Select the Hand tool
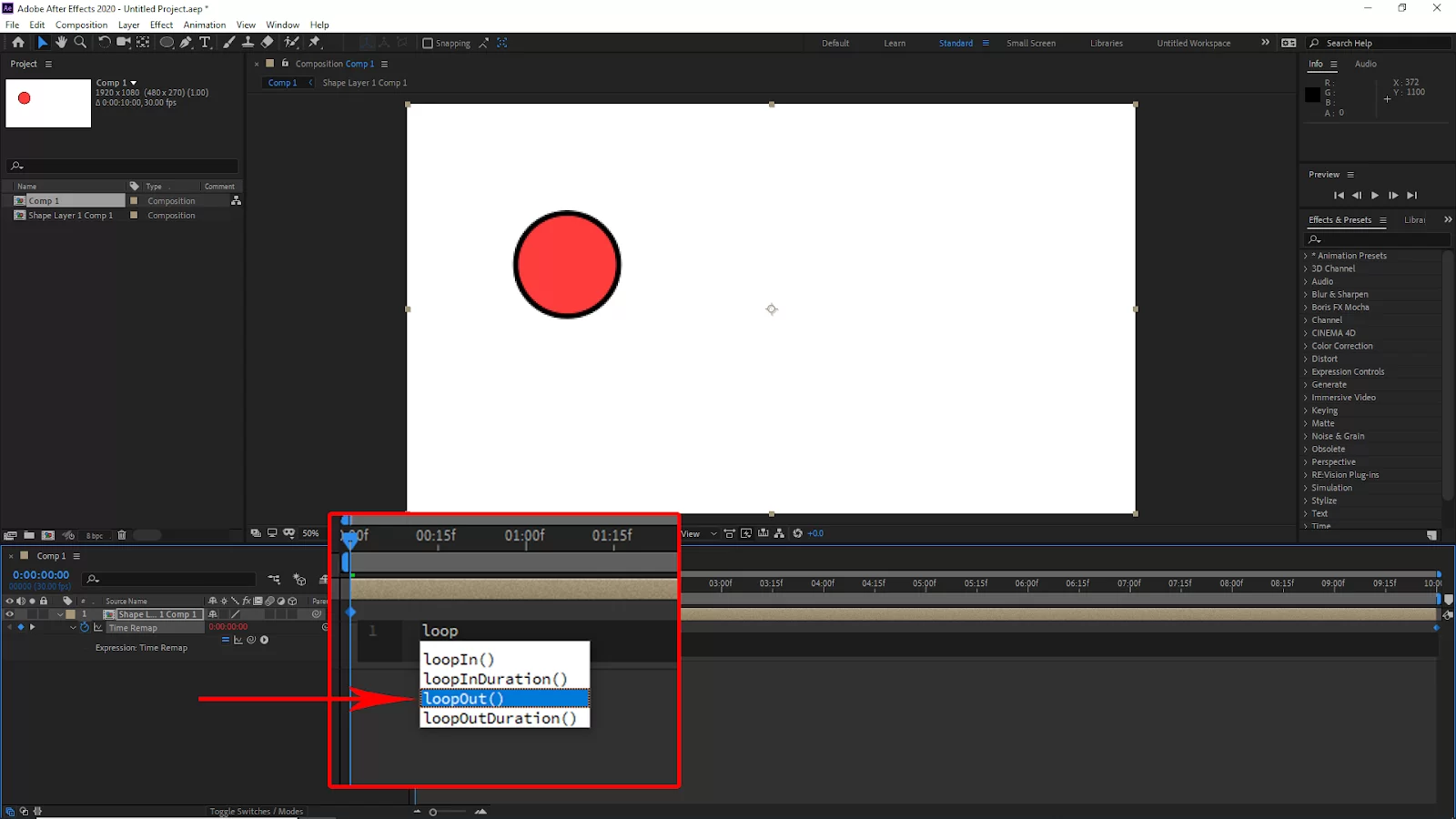1456x819 pixels. [61, 43]
